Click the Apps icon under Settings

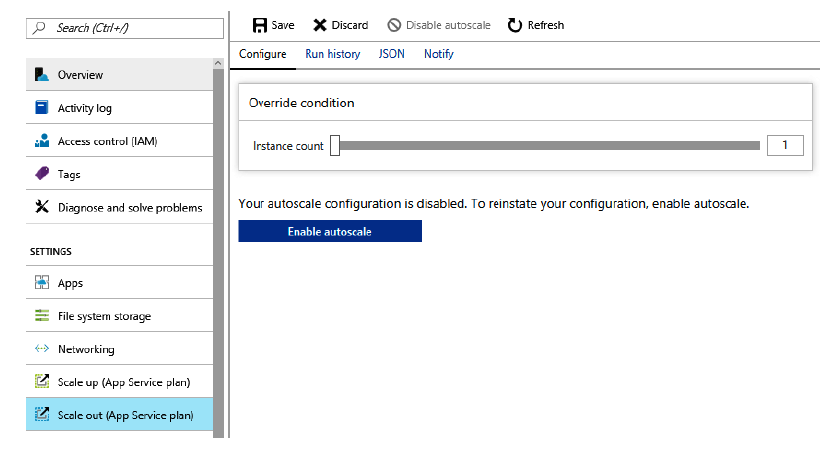pos(42,283)
